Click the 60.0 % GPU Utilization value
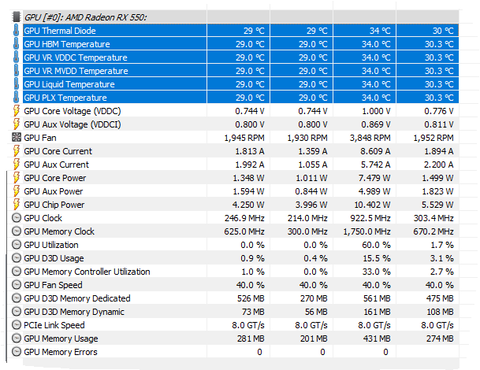 [376, 245]
